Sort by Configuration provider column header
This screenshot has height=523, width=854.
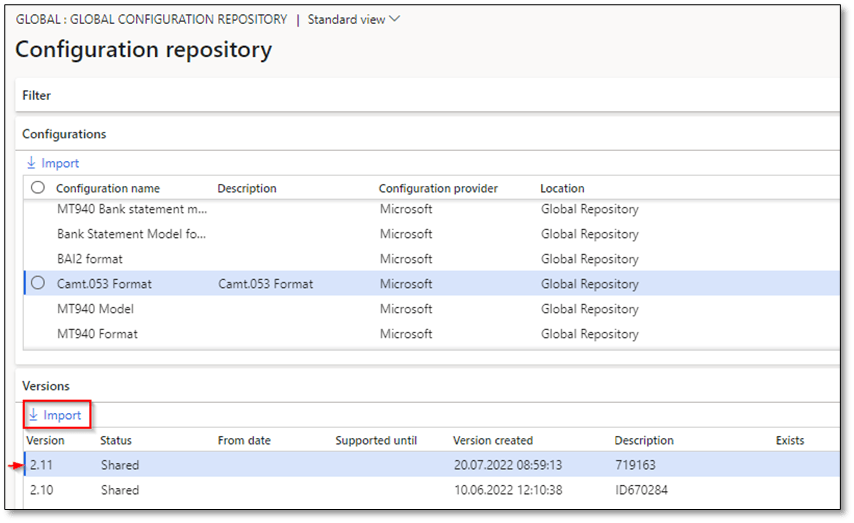[438, 188]
